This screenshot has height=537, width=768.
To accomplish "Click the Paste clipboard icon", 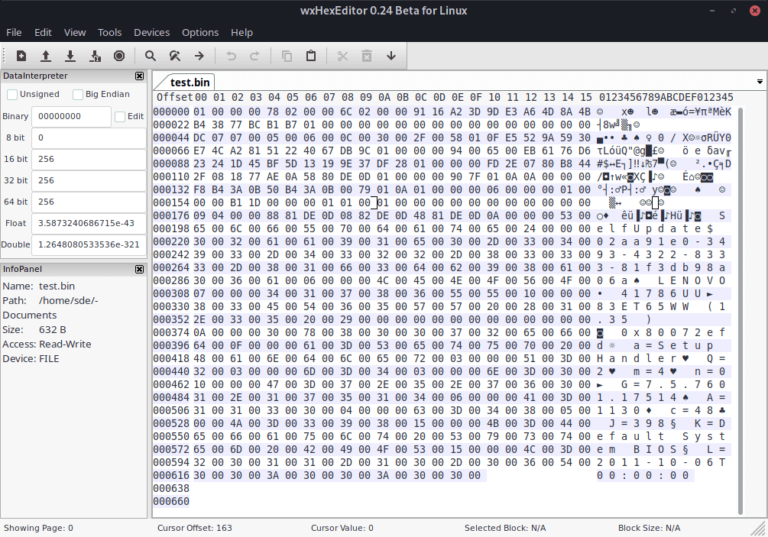I will [311, 56].
